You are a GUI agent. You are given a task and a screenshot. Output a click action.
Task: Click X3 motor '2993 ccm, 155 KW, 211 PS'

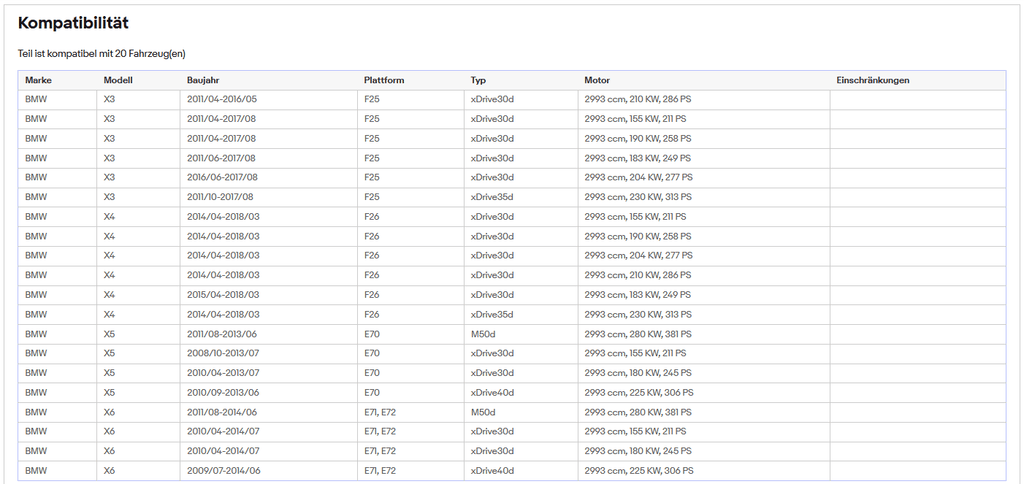[635, 119]
